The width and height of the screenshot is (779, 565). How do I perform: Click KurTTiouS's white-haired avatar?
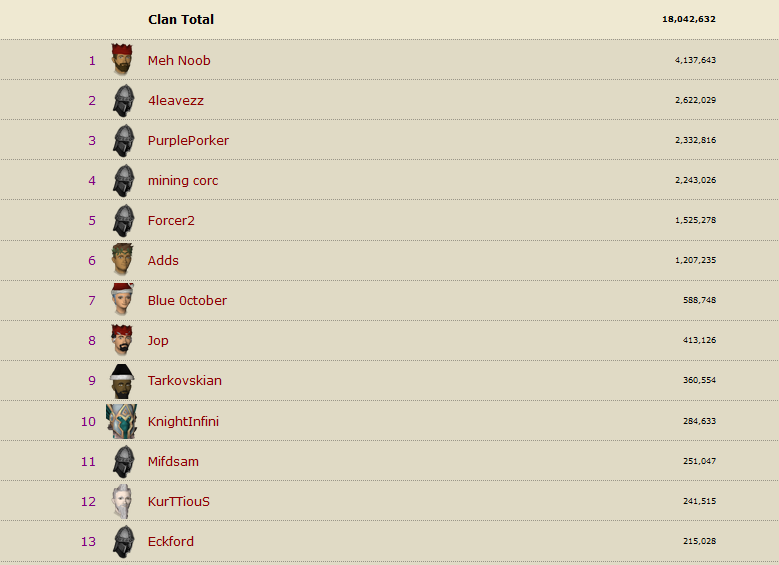[x=122, y=501]
